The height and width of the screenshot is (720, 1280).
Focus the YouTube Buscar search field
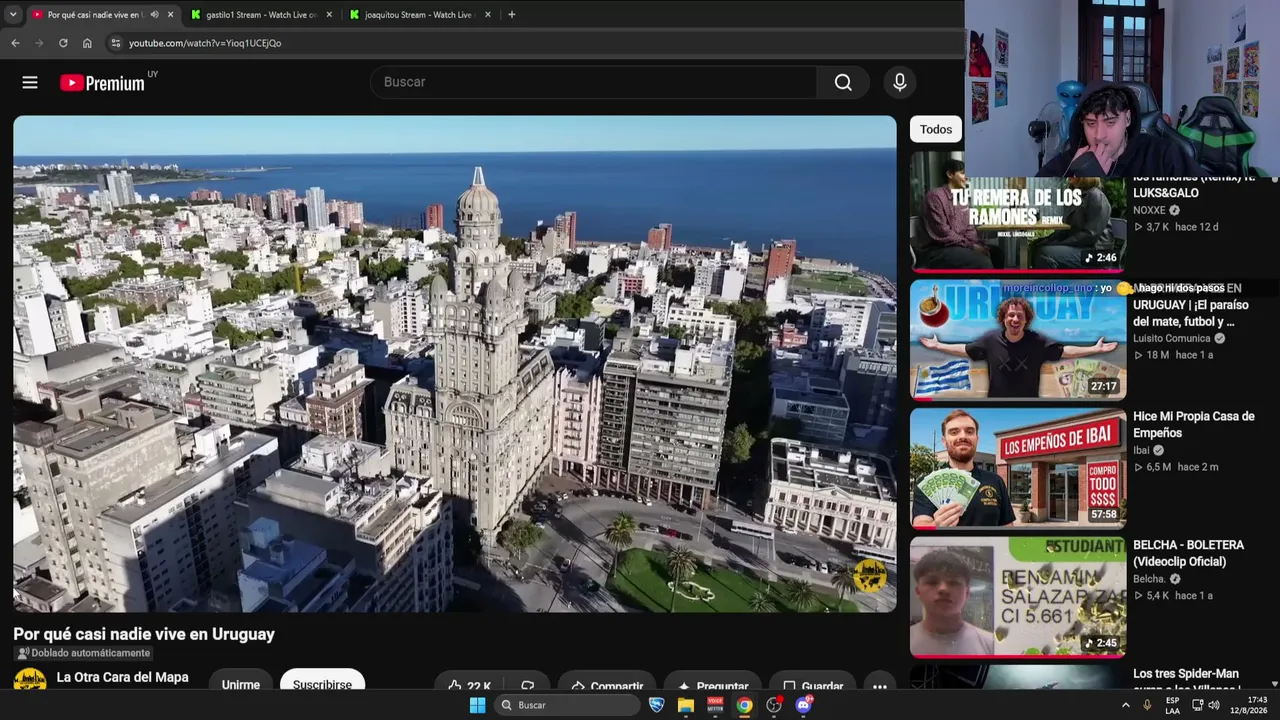(x=593, y=82)
